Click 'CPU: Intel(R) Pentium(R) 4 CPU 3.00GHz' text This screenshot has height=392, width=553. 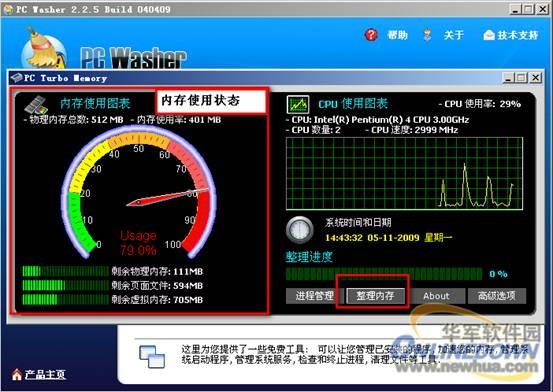click(x=377, y=120)
